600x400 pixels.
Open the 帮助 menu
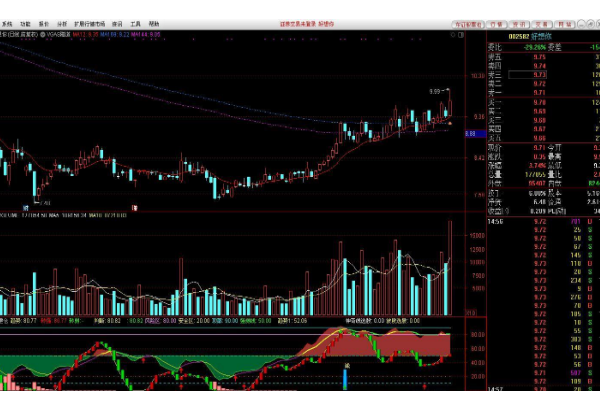coord(154,24)
